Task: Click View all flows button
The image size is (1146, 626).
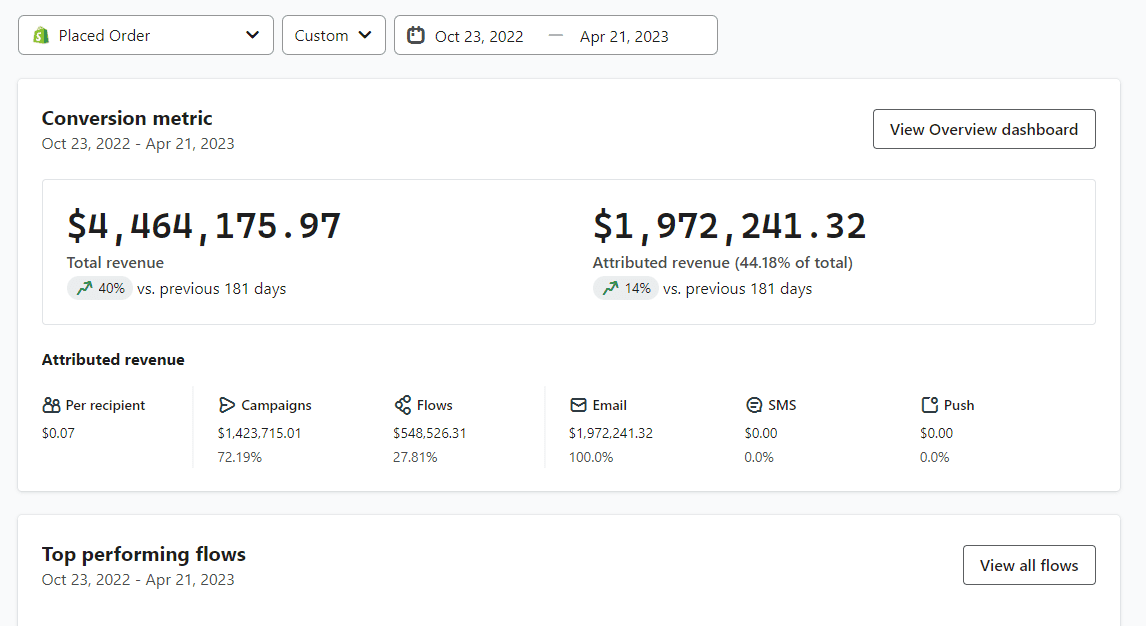Action: (x=1029, y=565)
